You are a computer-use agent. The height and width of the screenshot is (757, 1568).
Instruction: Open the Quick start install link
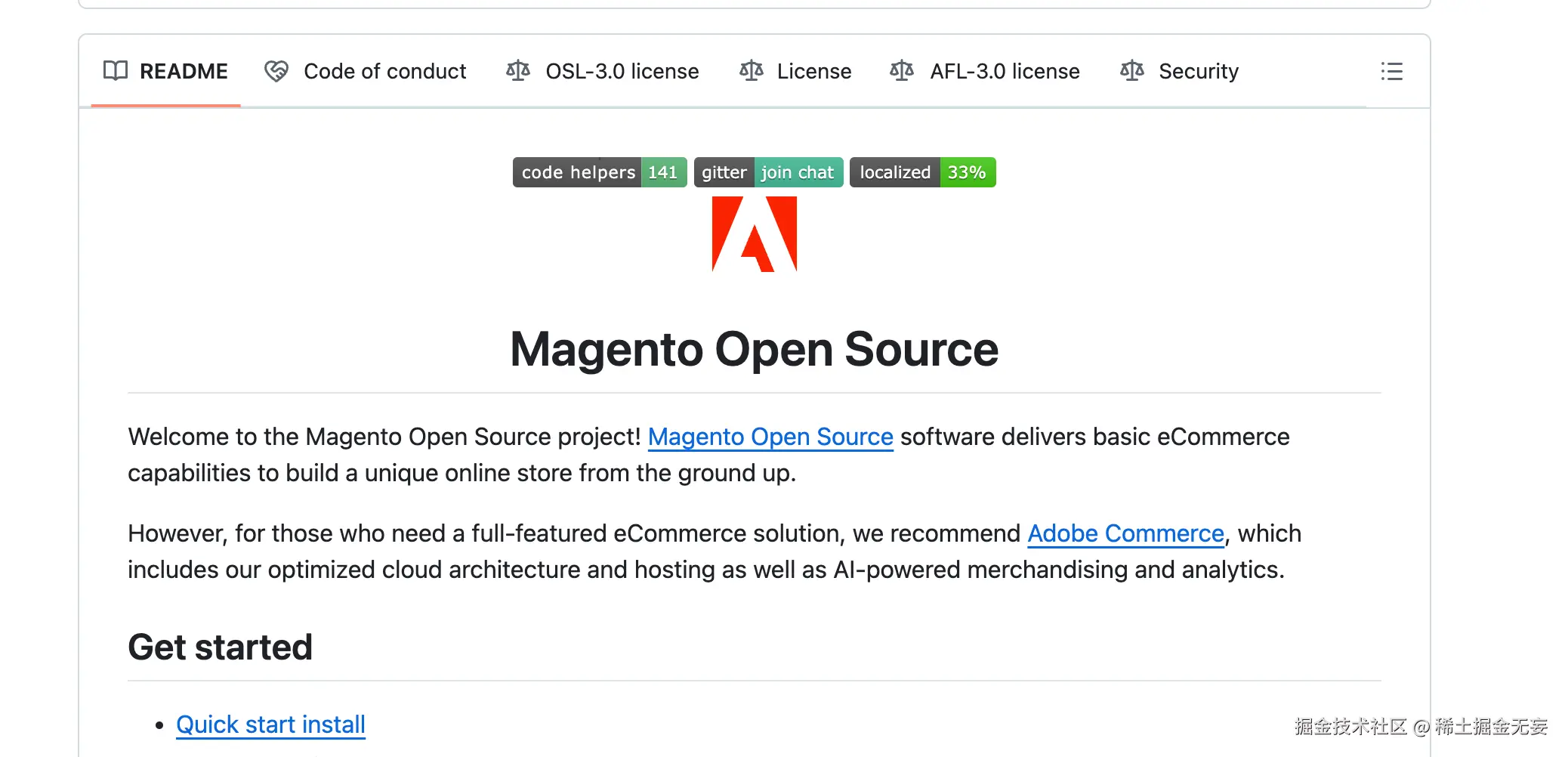(270, 725)
